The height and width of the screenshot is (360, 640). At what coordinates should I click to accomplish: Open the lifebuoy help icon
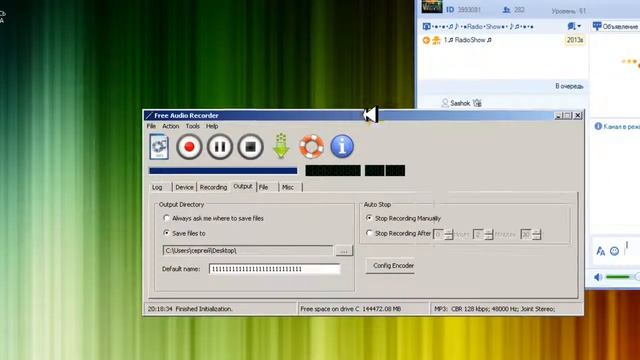(311, 146)
